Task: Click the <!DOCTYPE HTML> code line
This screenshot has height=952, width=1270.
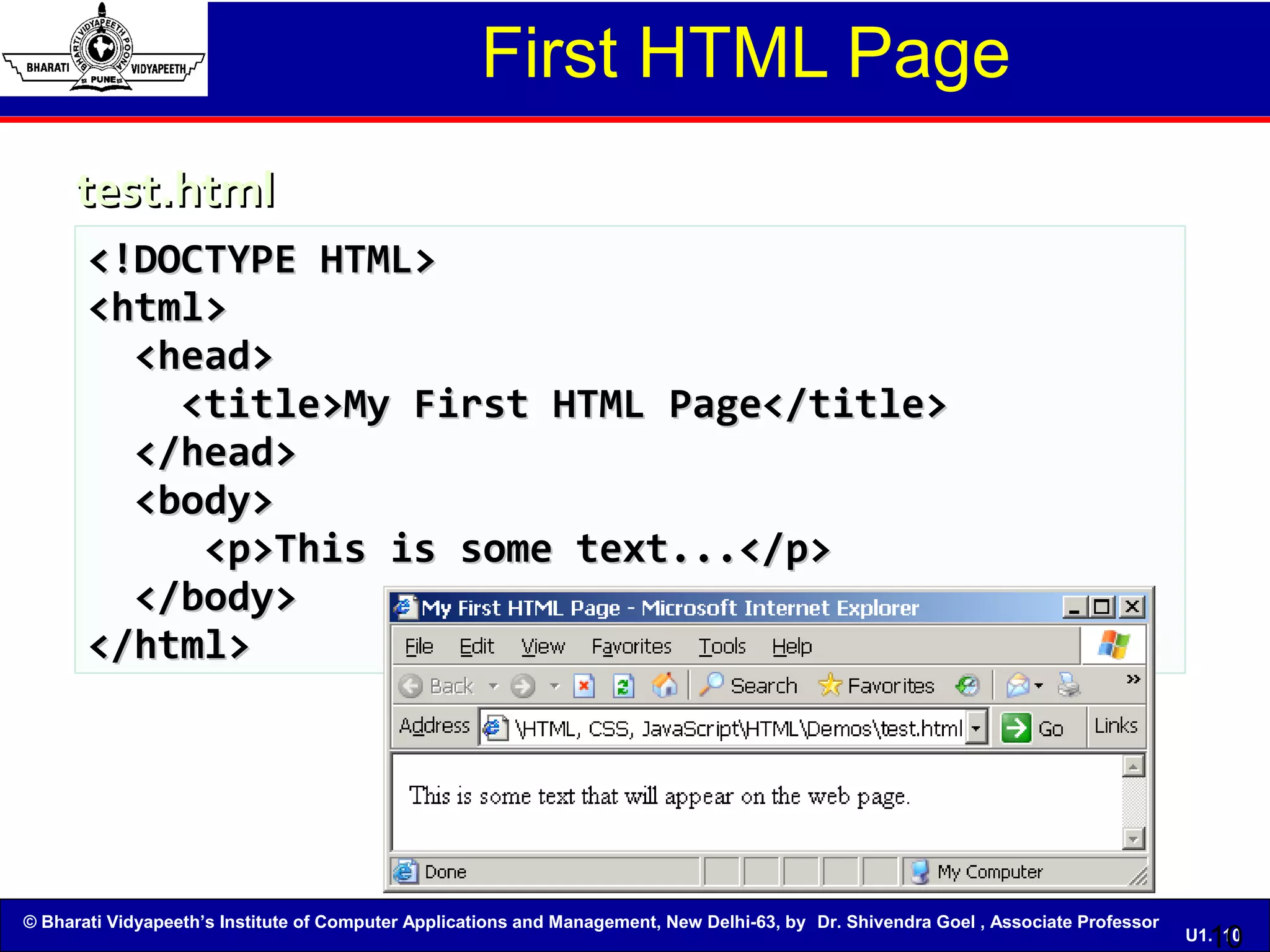Action: coord(262,259)
